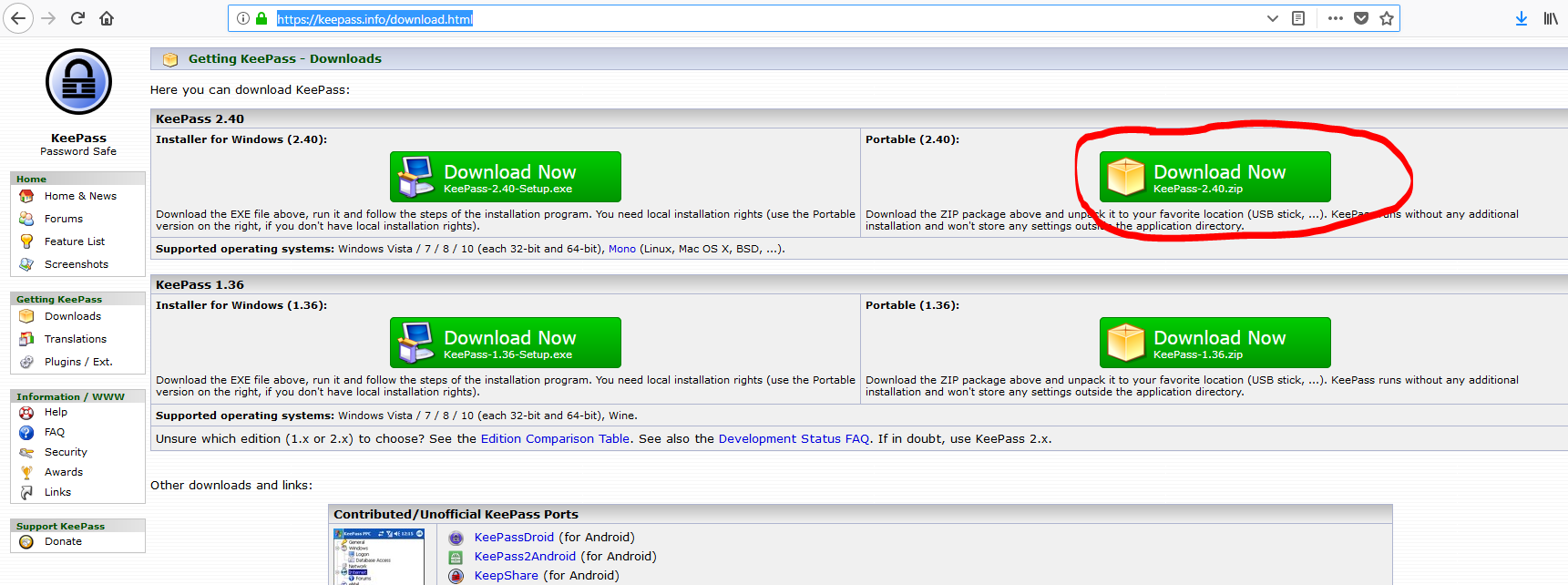Open FAQ sidebar link

point(55,432)
